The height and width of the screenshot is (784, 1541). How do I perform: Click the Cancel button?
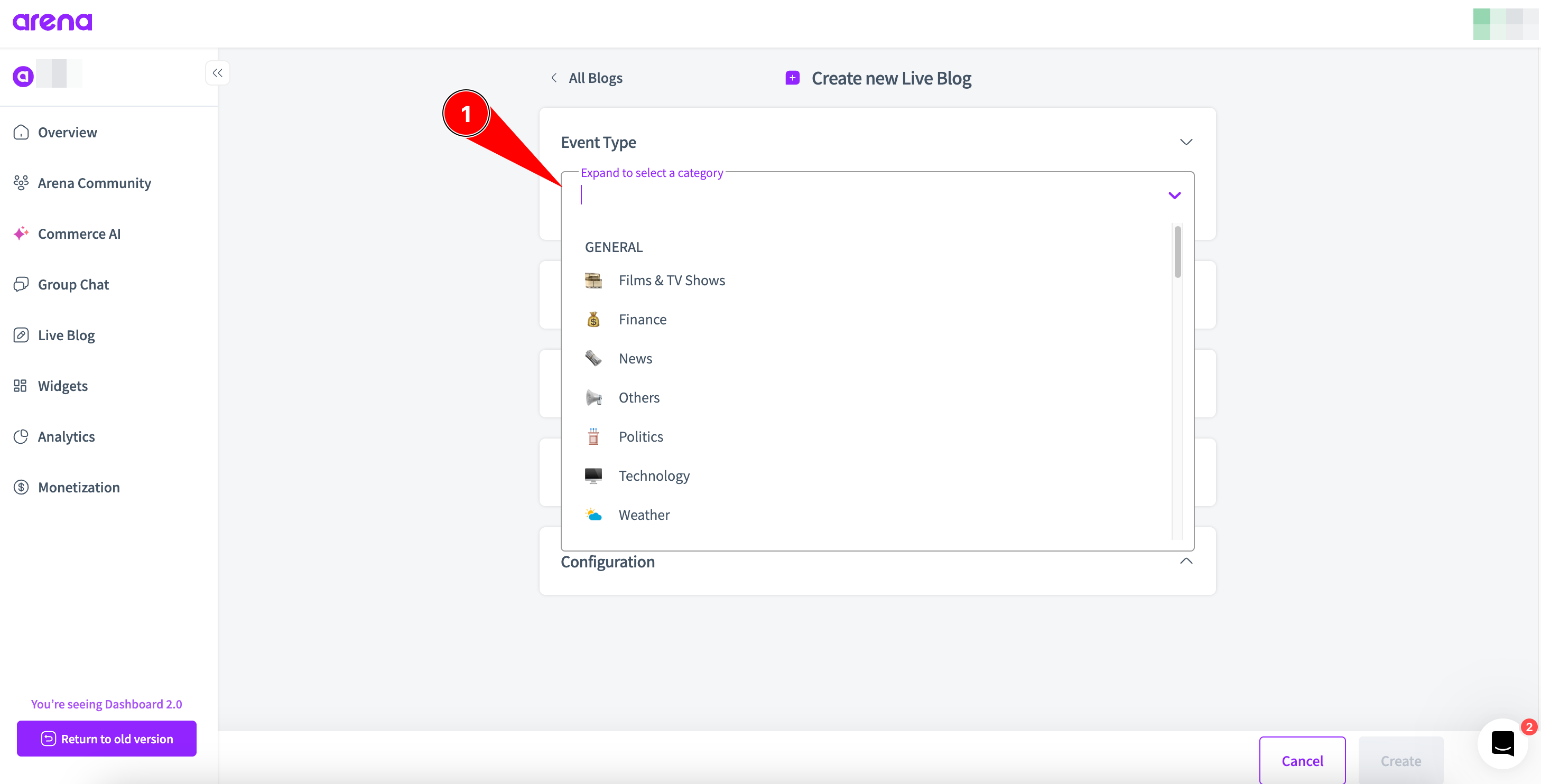(x=1302, y=760)
